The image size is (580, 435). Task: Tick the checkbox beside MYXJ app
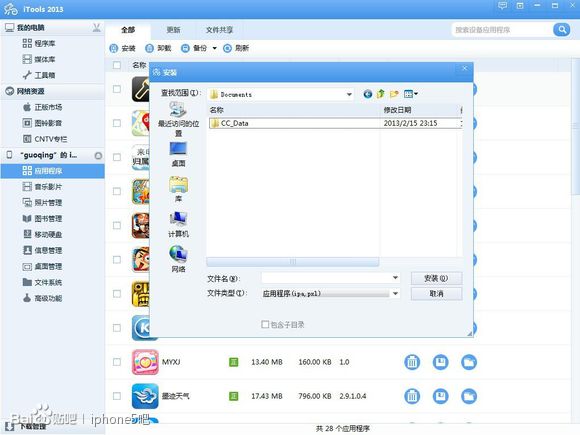click(x=117, y=362)
